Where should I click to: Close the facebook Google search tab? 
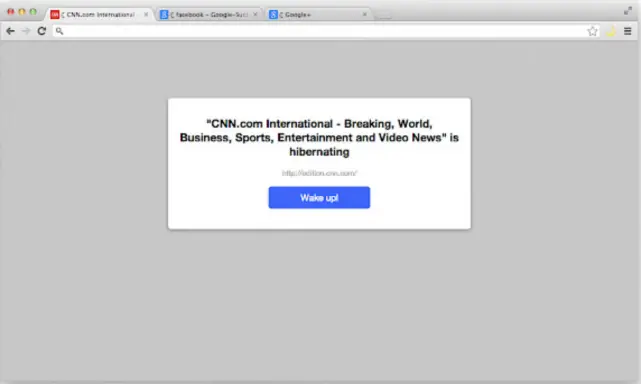point(255,15)
